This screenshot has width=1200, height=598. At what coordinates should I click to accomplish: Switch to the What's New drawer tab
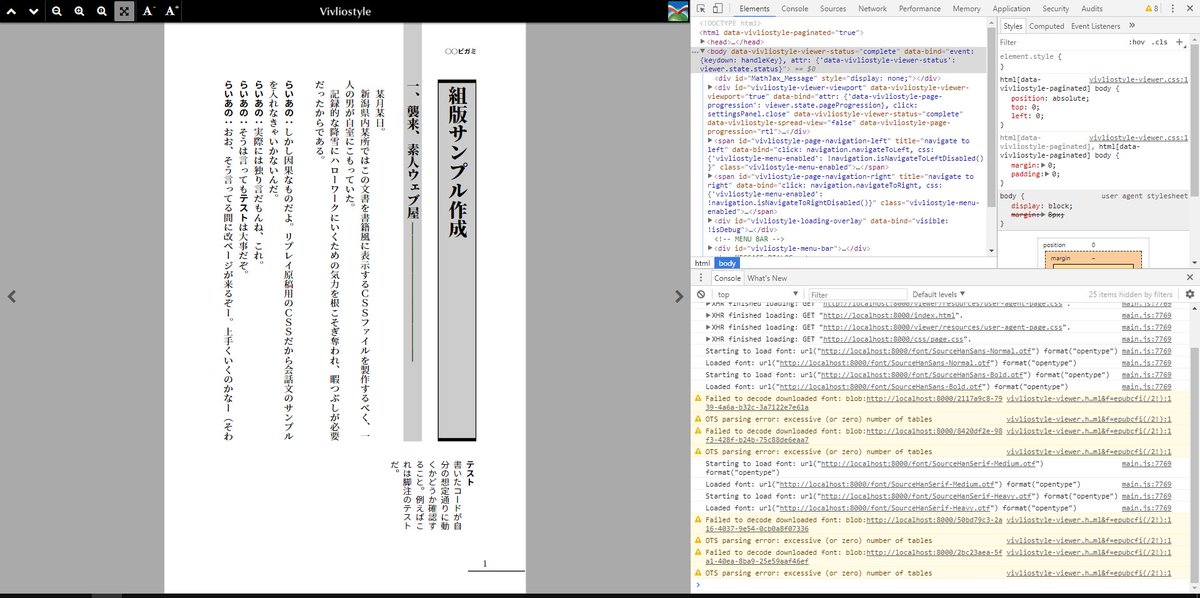(767, 278)
